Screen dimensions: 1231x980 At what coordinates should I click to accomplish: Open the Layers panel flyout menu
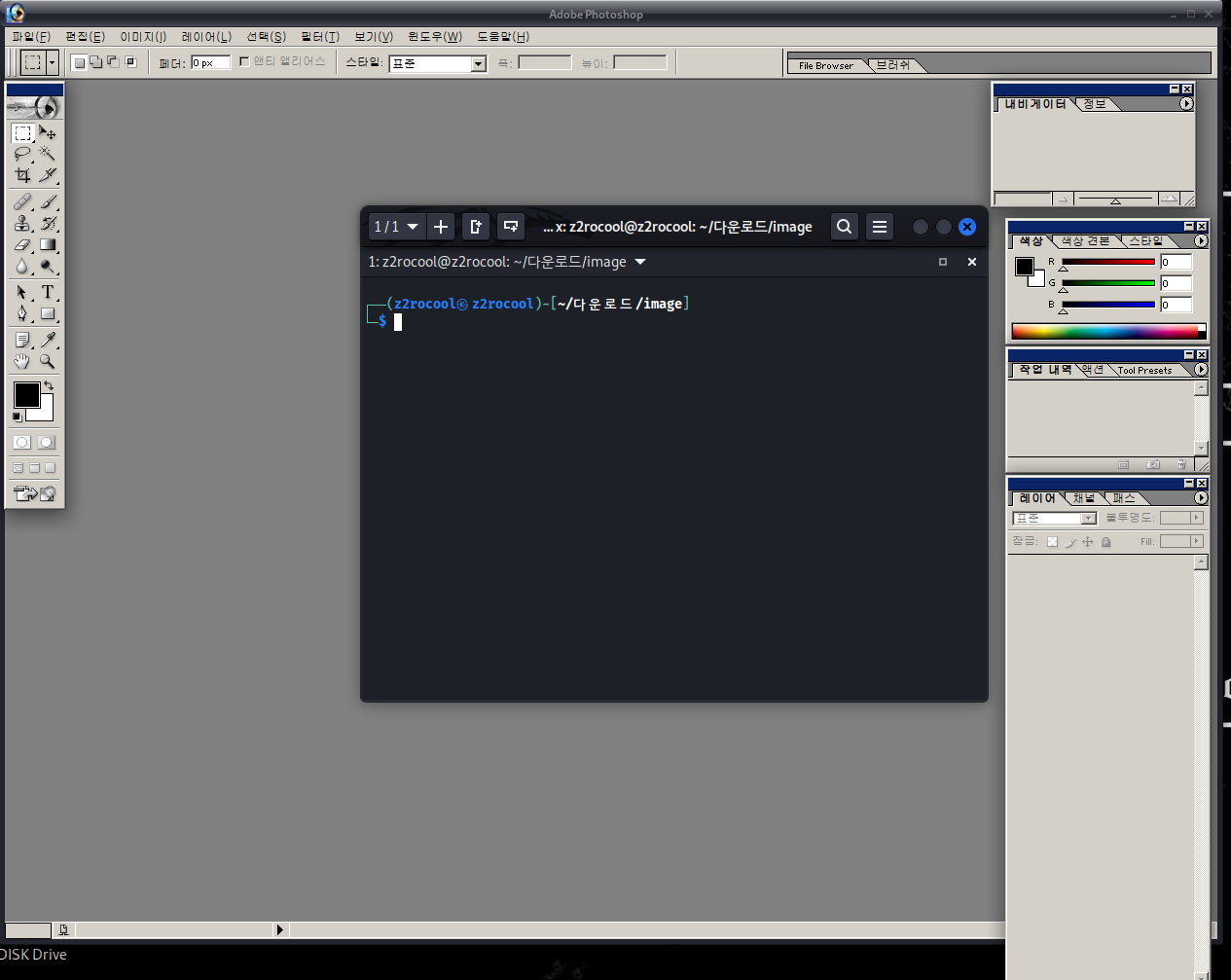pos(1201,498)
